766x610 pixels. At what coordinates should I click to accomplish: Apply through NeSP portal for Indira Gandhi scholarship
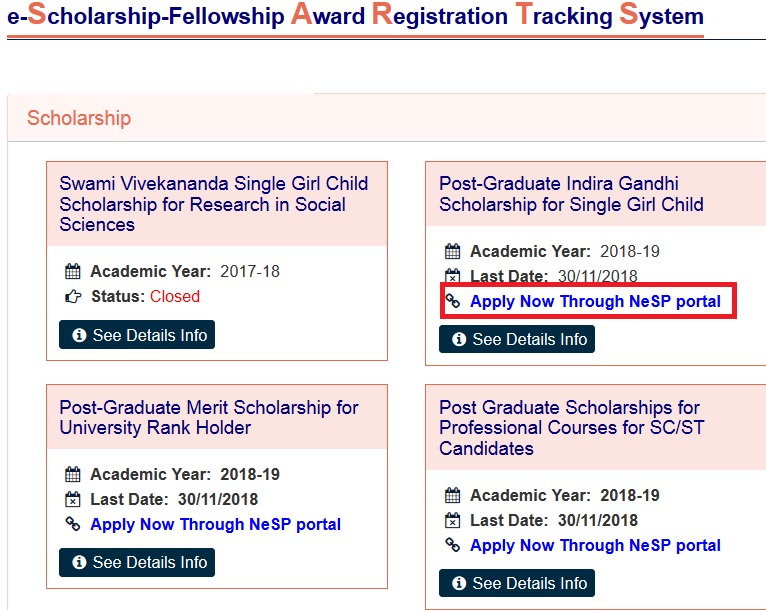(x=595, y=301)
